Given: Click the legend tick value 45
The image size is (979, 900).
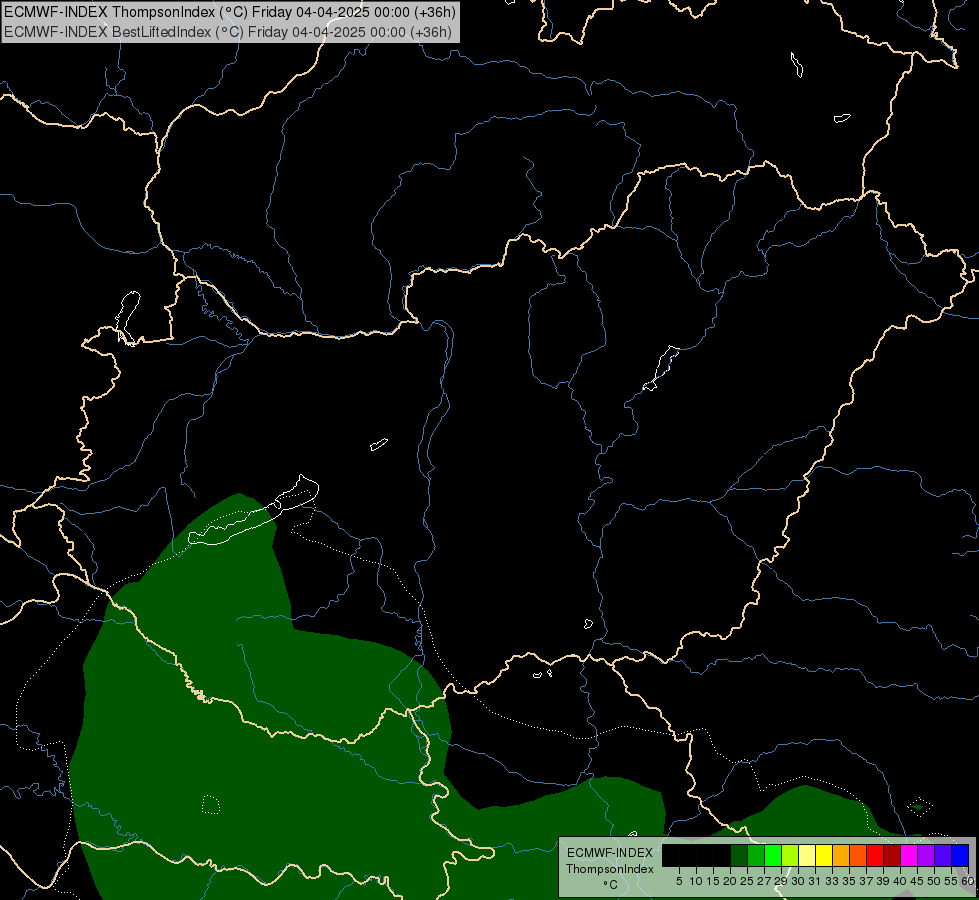Looking at the screenshot, I should pyautogui.click(x=917, y=881).
